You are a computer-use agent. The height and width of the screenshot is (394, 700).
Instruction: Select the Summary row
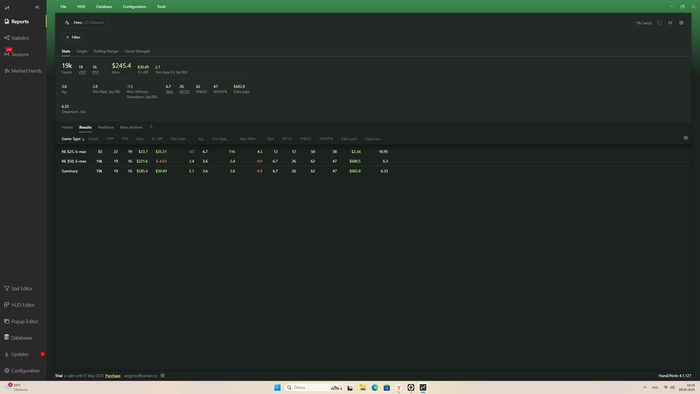point(373,171)
